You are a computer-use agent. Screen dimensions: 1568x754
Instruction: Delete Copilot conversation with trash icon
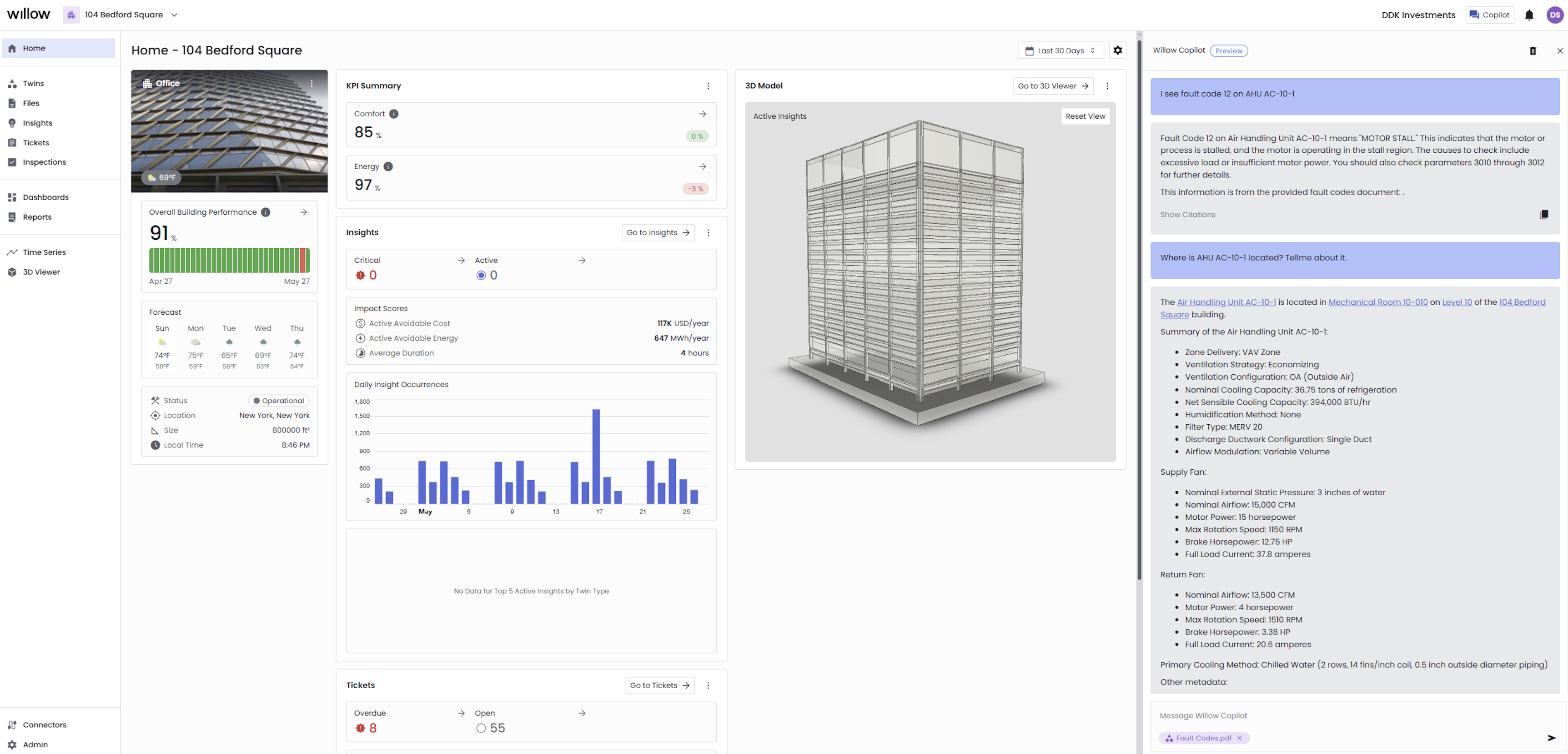coord(1533,51)
